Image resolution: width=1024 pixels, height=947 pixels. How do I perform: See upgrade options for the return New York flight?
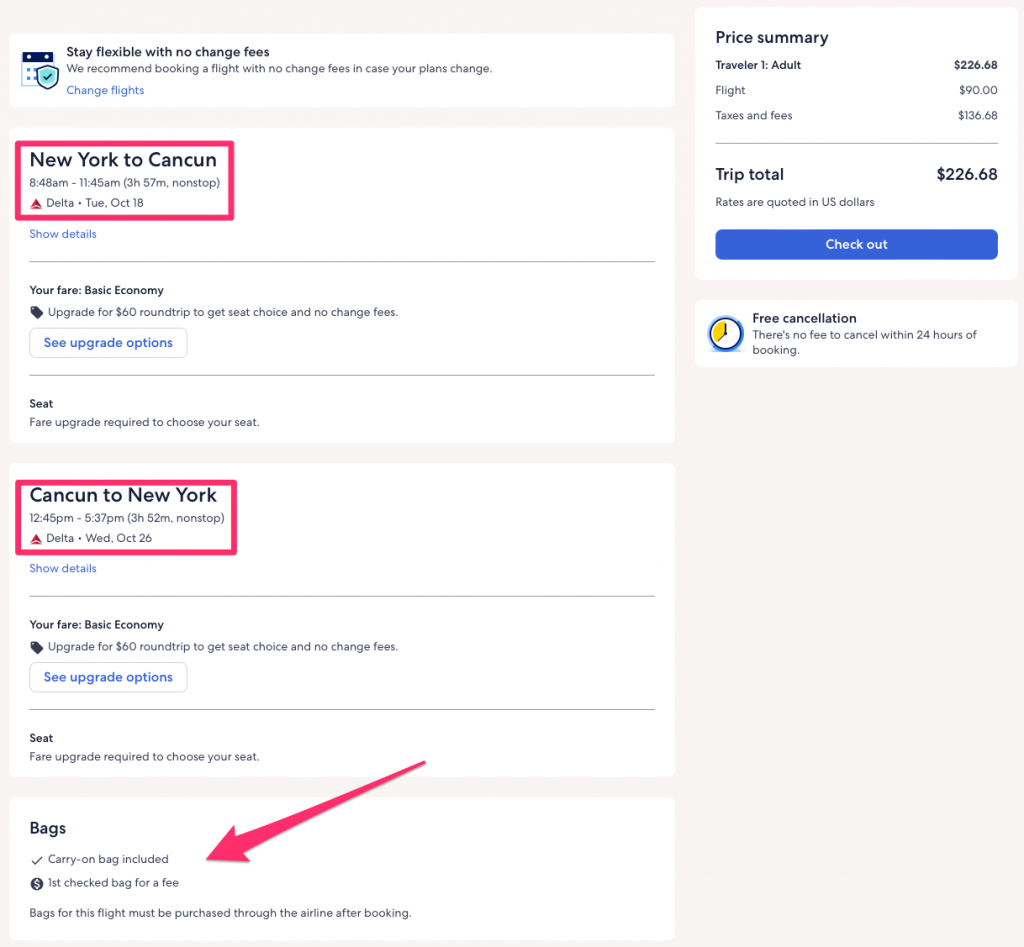[108, 677]
